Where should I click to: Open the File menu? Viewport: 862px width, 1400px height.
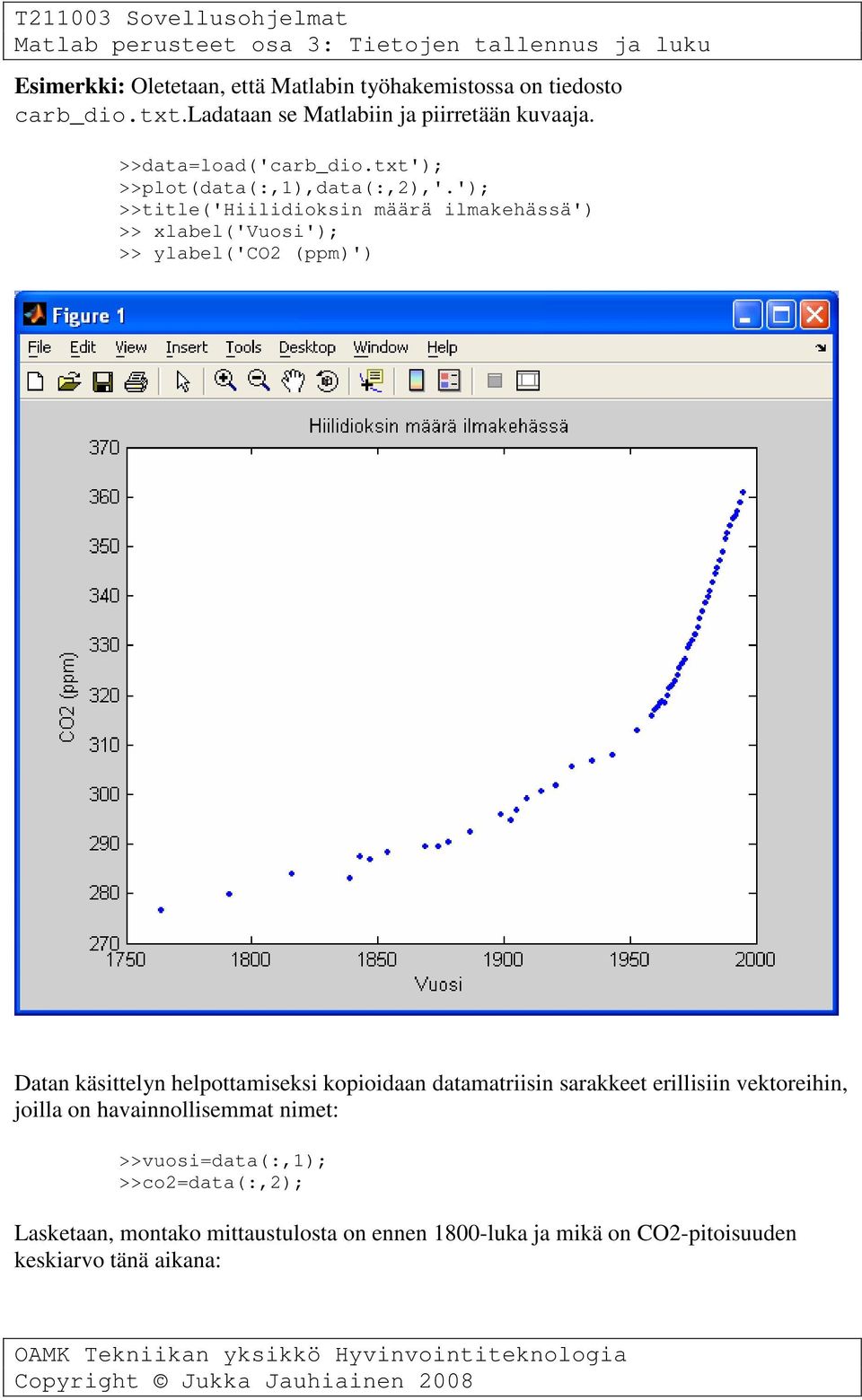(40, 347)
